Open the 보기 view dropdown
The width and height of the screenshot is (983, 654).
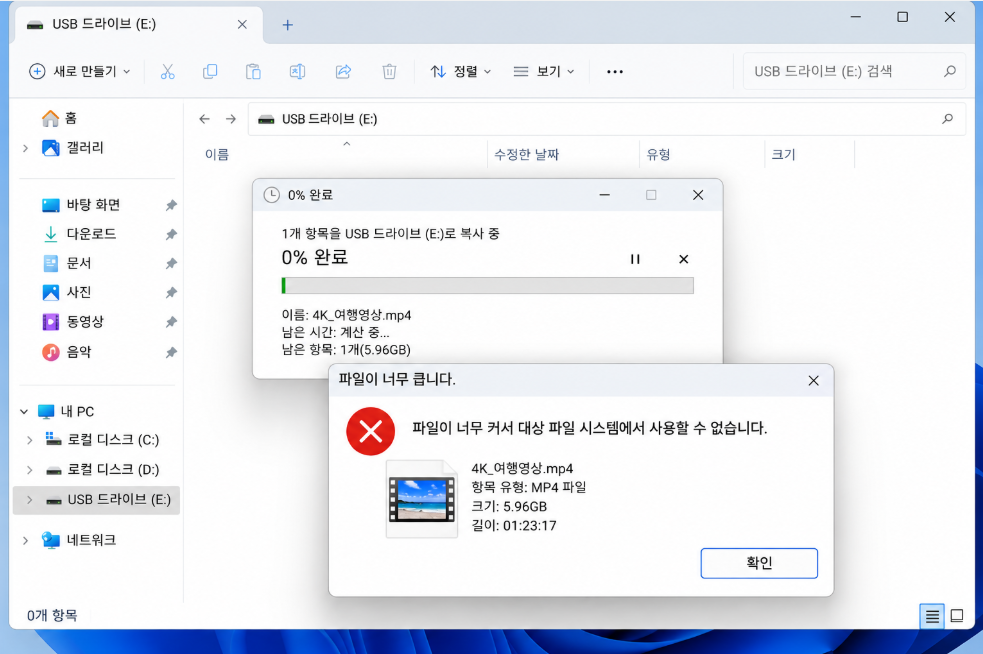point(544,71)
